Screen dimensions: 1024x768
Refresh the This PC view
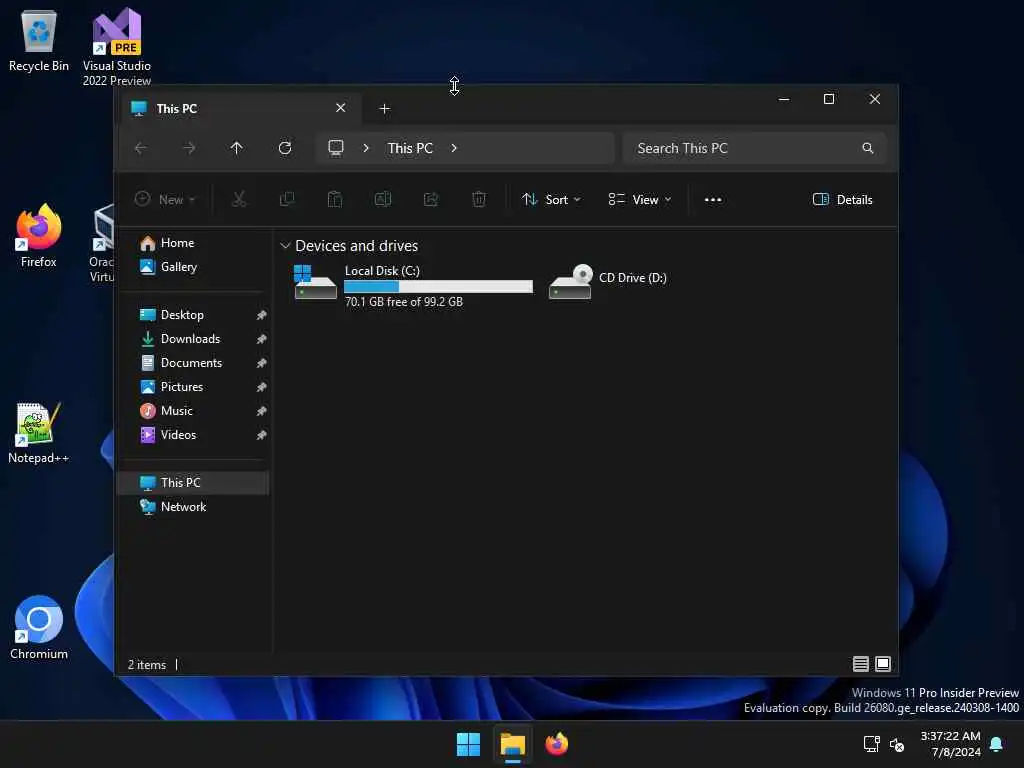click(285, 148)
